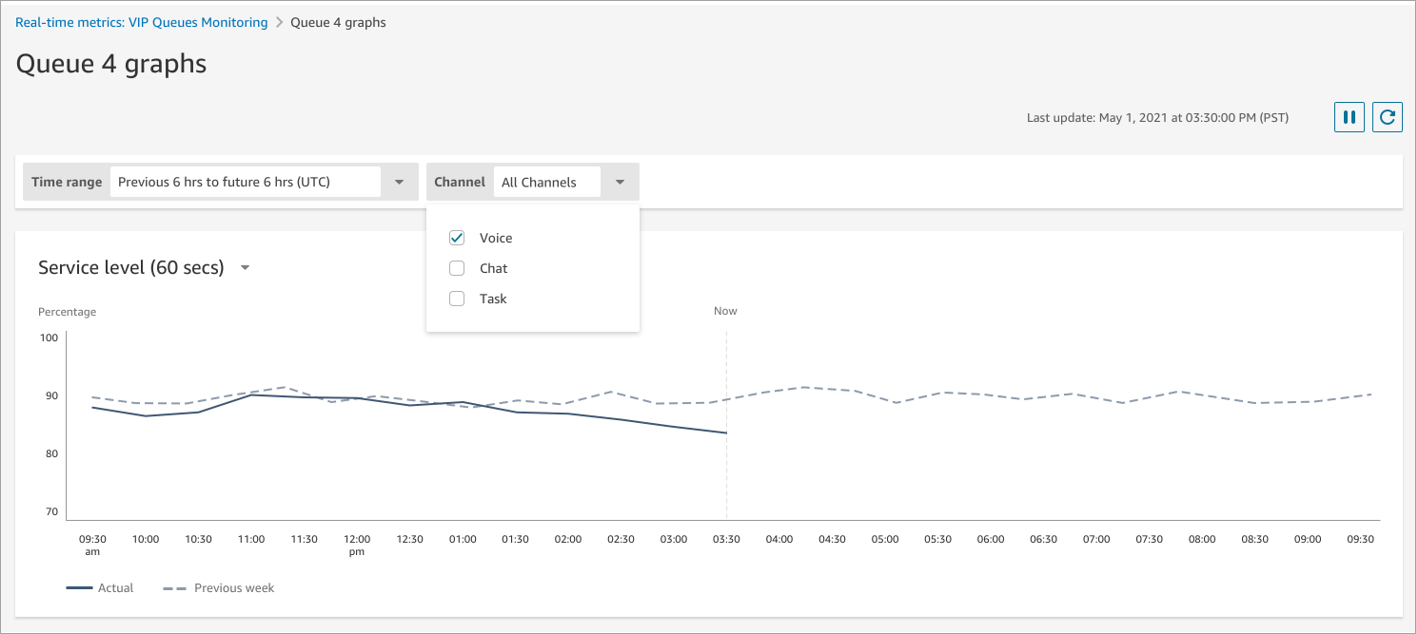Viewport: 1416px width, 634px height.
Task: Click the refresh icon button
Action: pyautogui.click(x=1387, y=117)
